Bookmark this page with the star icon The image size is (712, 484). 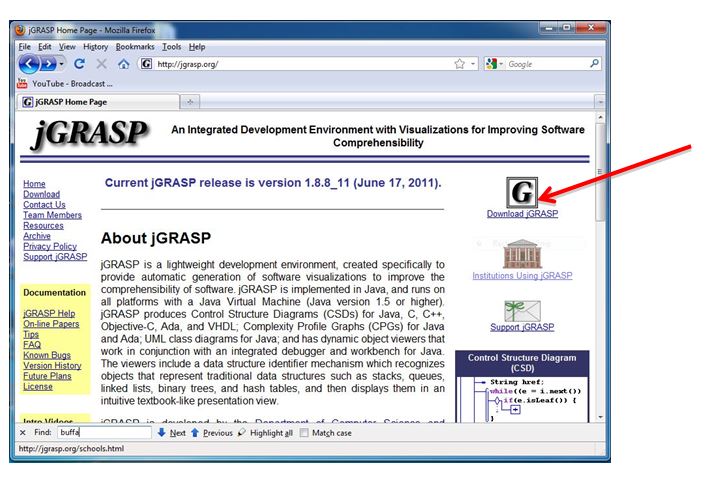[x=459, y=64]
